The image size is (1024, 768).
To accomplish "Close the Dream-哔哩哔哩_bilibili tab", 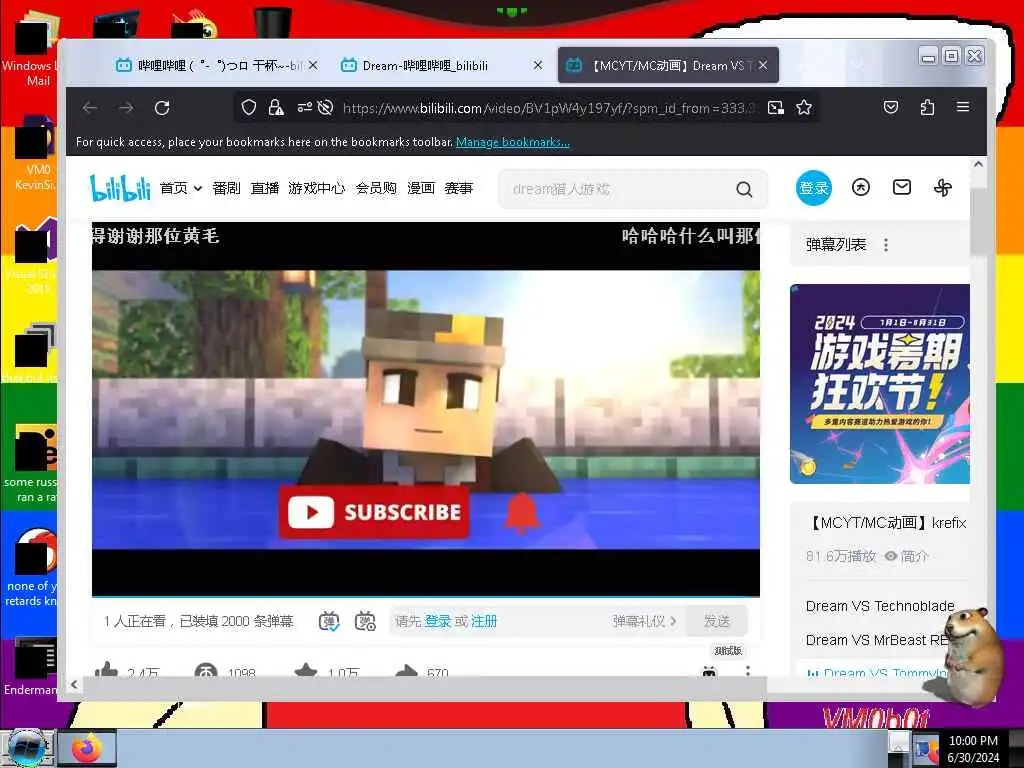I will (537, 65).
